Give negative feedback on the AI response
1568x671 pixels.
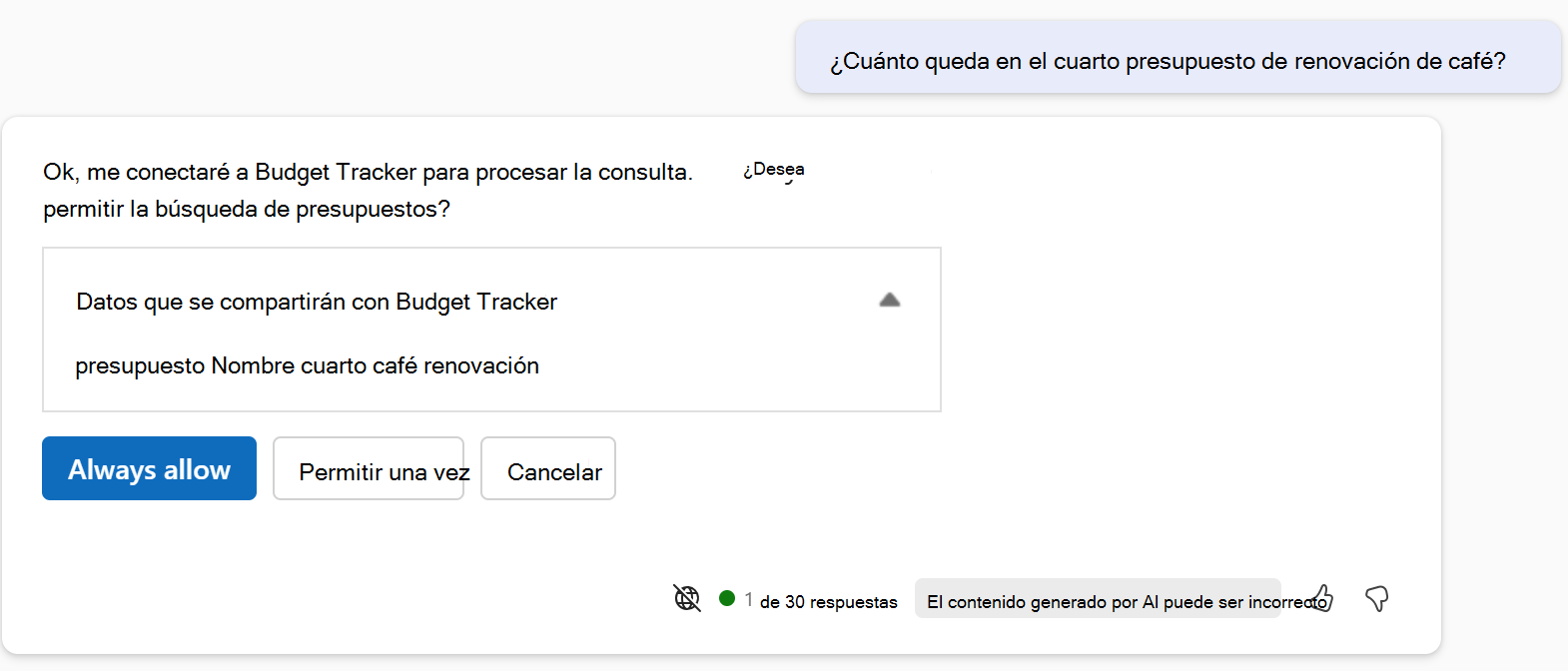(1377, 599)
